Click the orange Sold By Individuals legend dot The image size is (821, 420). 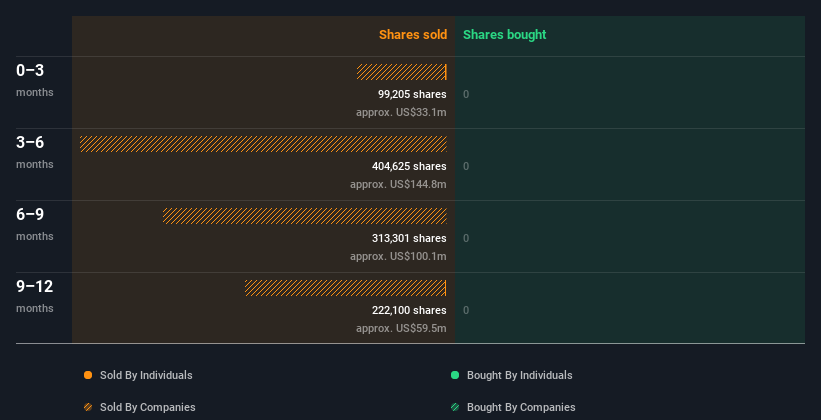[x=88, y=375]
